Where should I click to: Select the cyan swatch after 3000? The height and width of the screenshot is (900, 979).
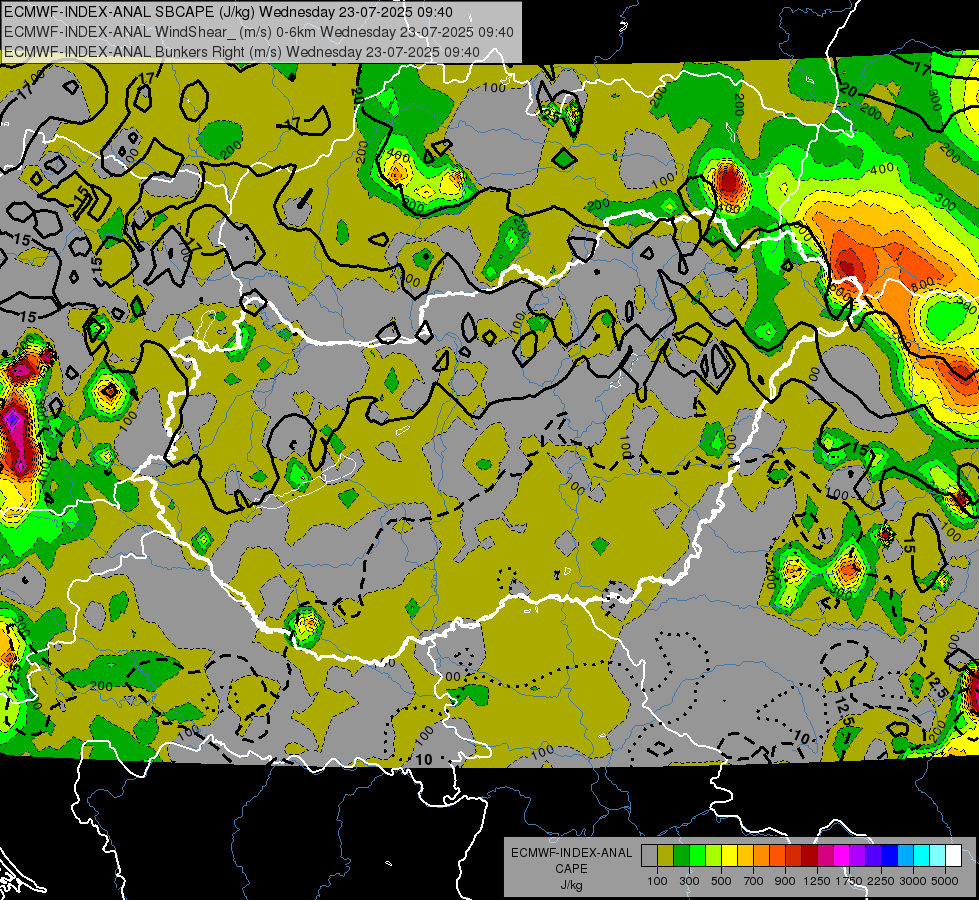pyautogui.click(x=922, y=855)
